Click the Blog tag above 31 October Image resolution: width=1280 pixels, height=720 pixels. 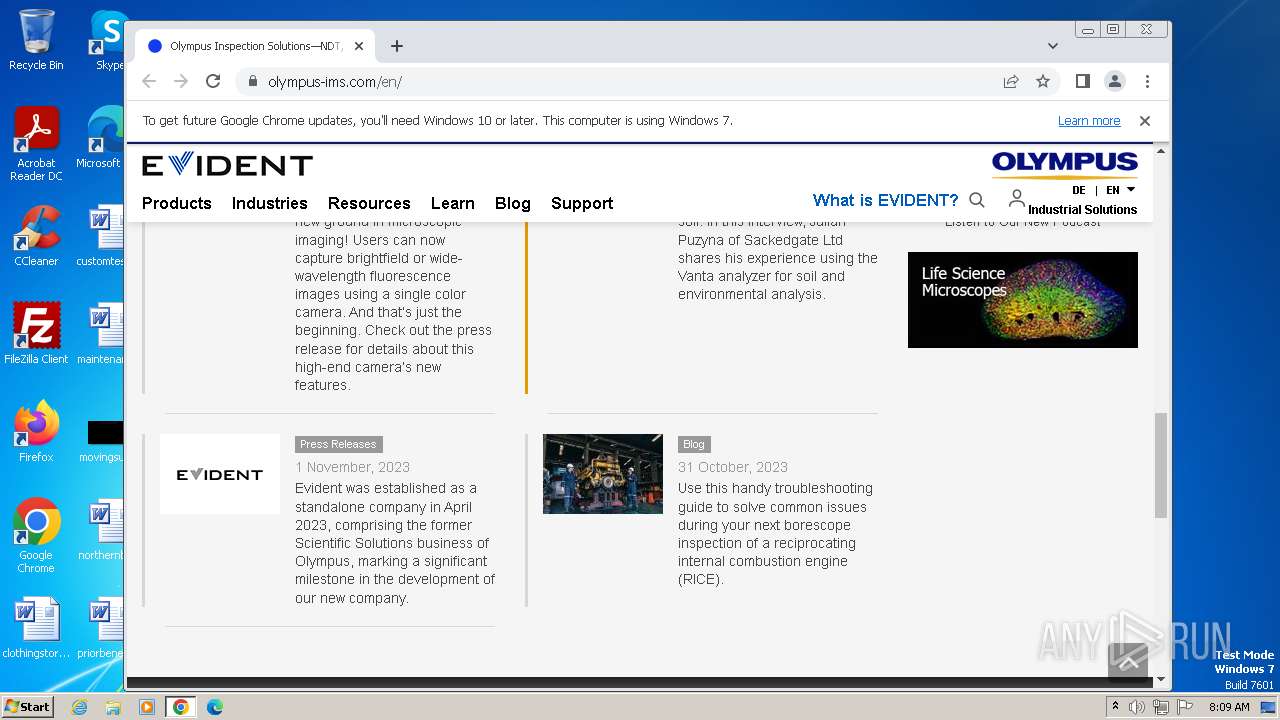pyautogui.click(x=694, y=444)
